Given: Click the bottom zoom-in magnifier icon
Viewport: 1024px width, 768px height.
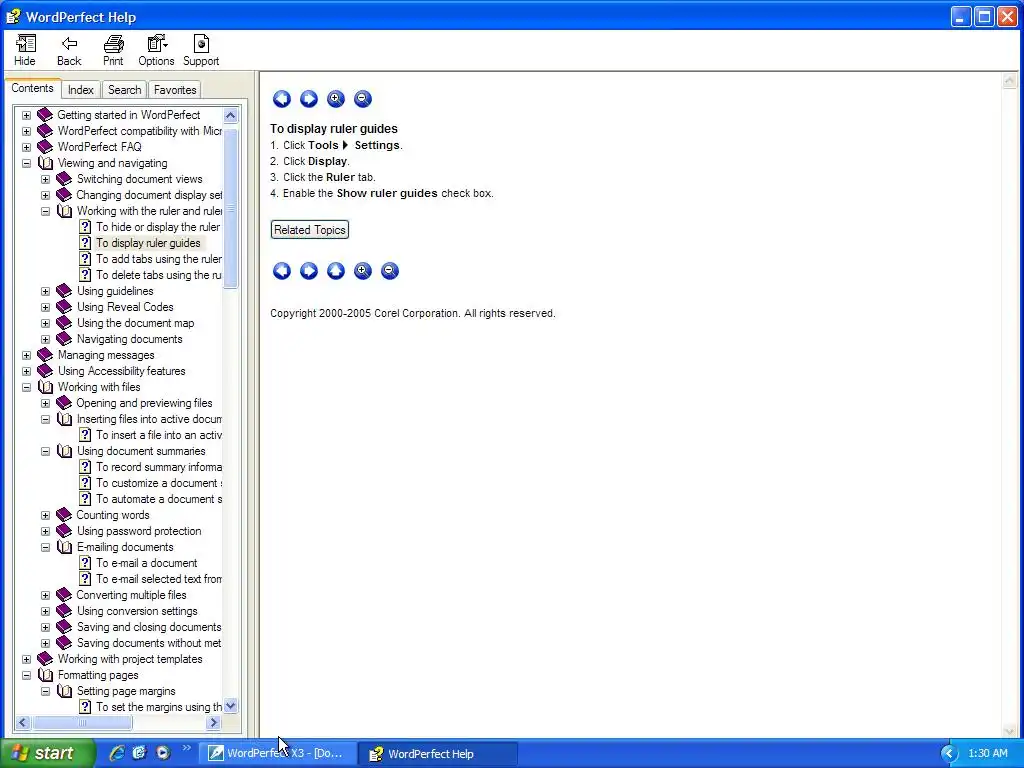Looking at the screenshot, I should (362, 270).
